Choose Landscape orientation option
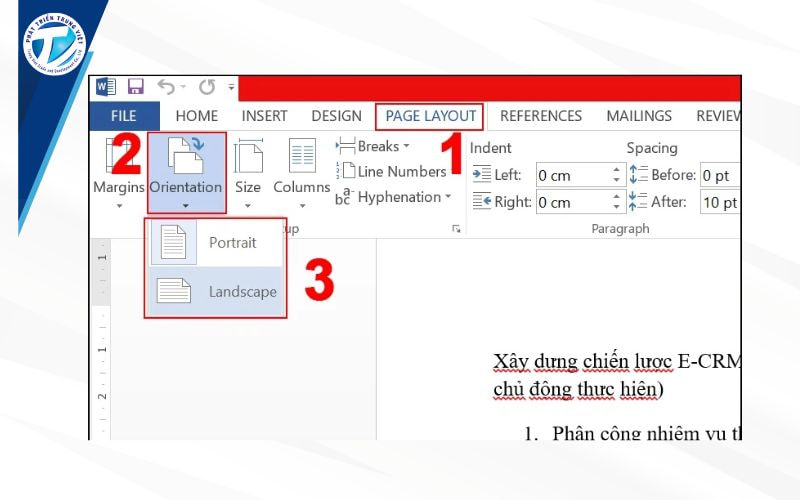This screenshot has width=800, height=500. point(216,292)
